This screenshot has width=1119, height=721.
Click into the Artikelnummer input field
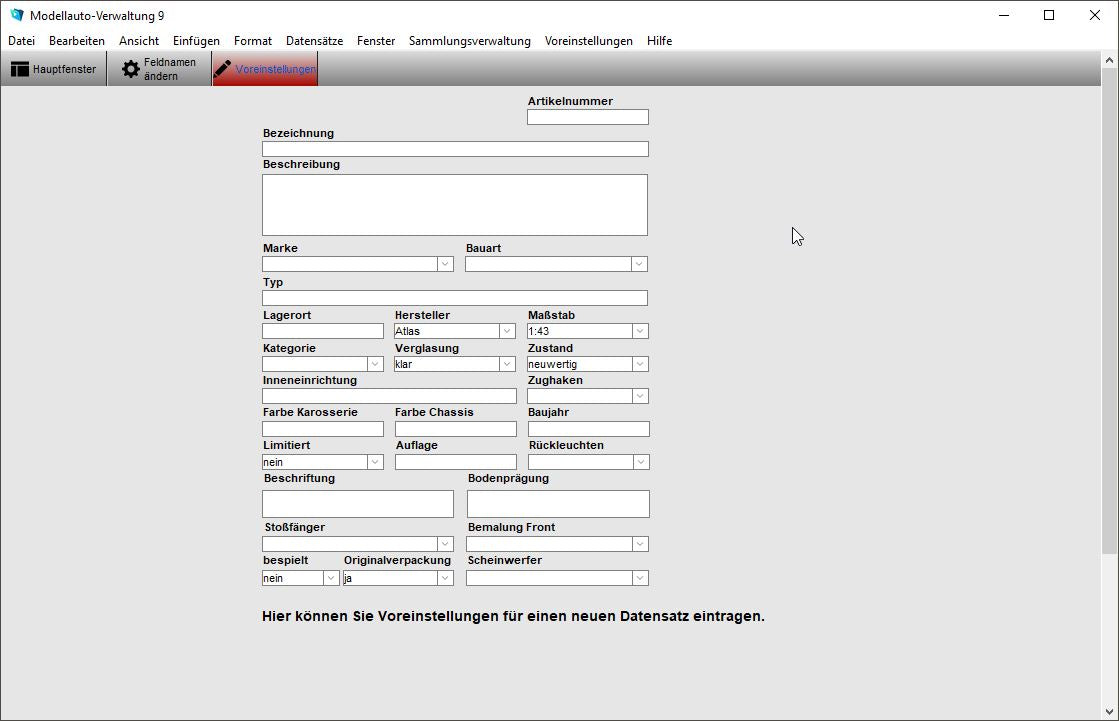pyautogui.click(x=587, y=116)
